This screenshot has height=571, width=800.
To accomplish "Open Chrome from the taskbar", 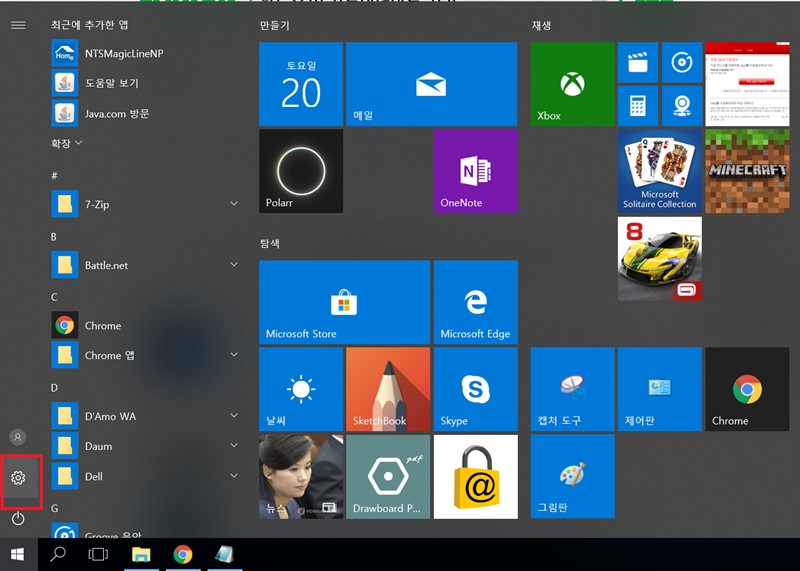I will pyautogui.click(x=183, y=554).
